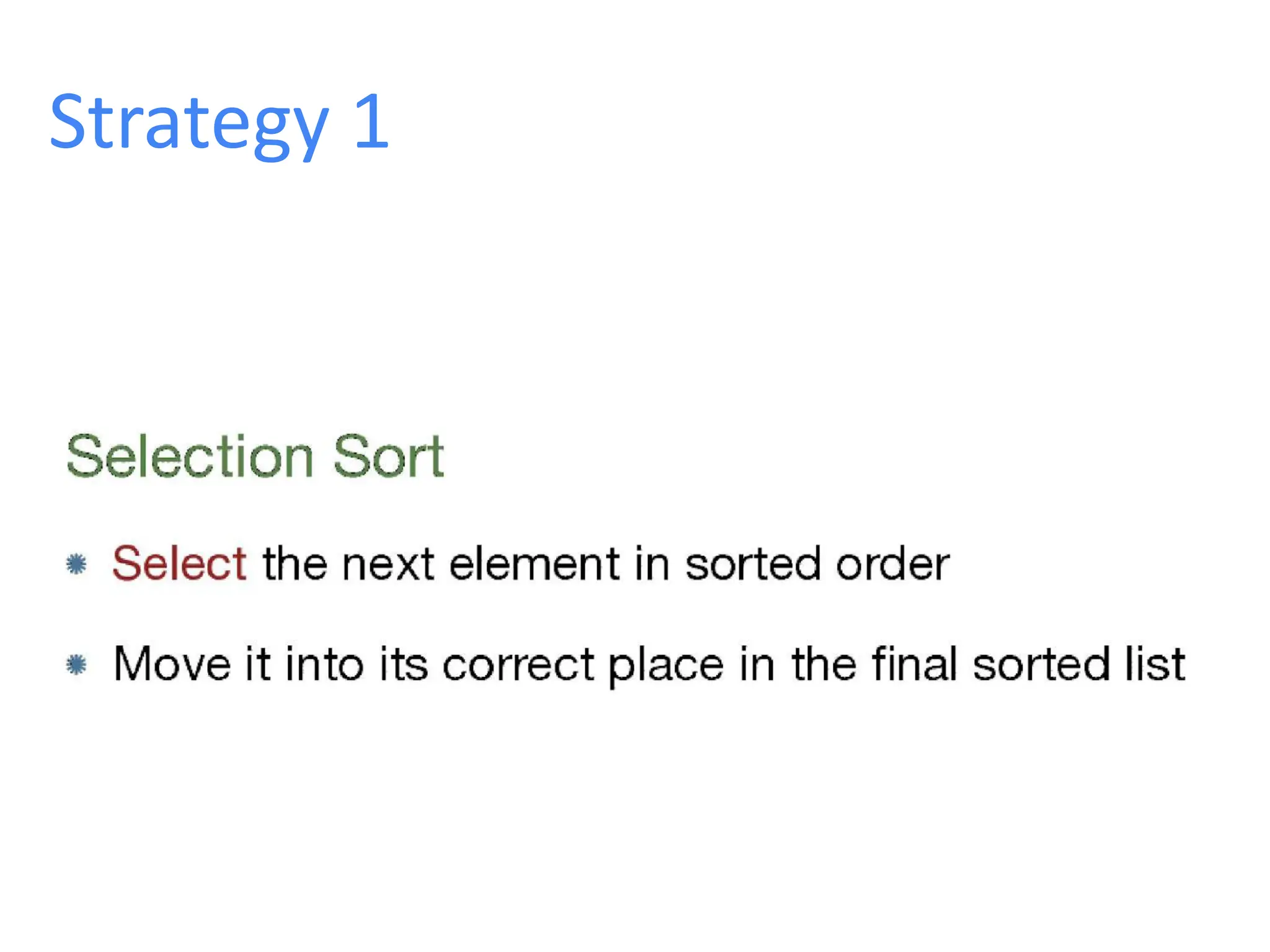
Task: Click the word 'Selection' in green heading
Action: click(190, 456)
